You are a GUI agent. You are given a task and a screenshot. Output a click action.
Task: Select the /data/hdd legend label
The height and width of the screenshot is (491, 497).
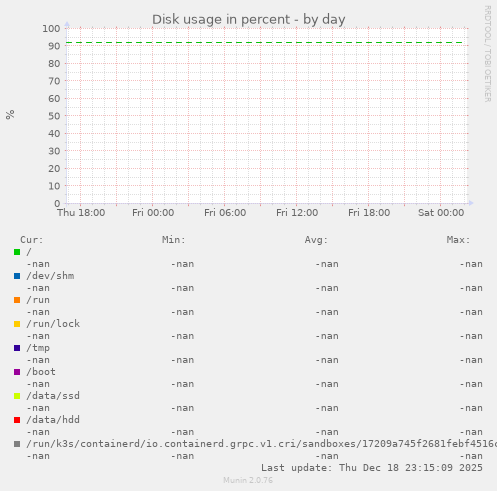tap(53, 420)
